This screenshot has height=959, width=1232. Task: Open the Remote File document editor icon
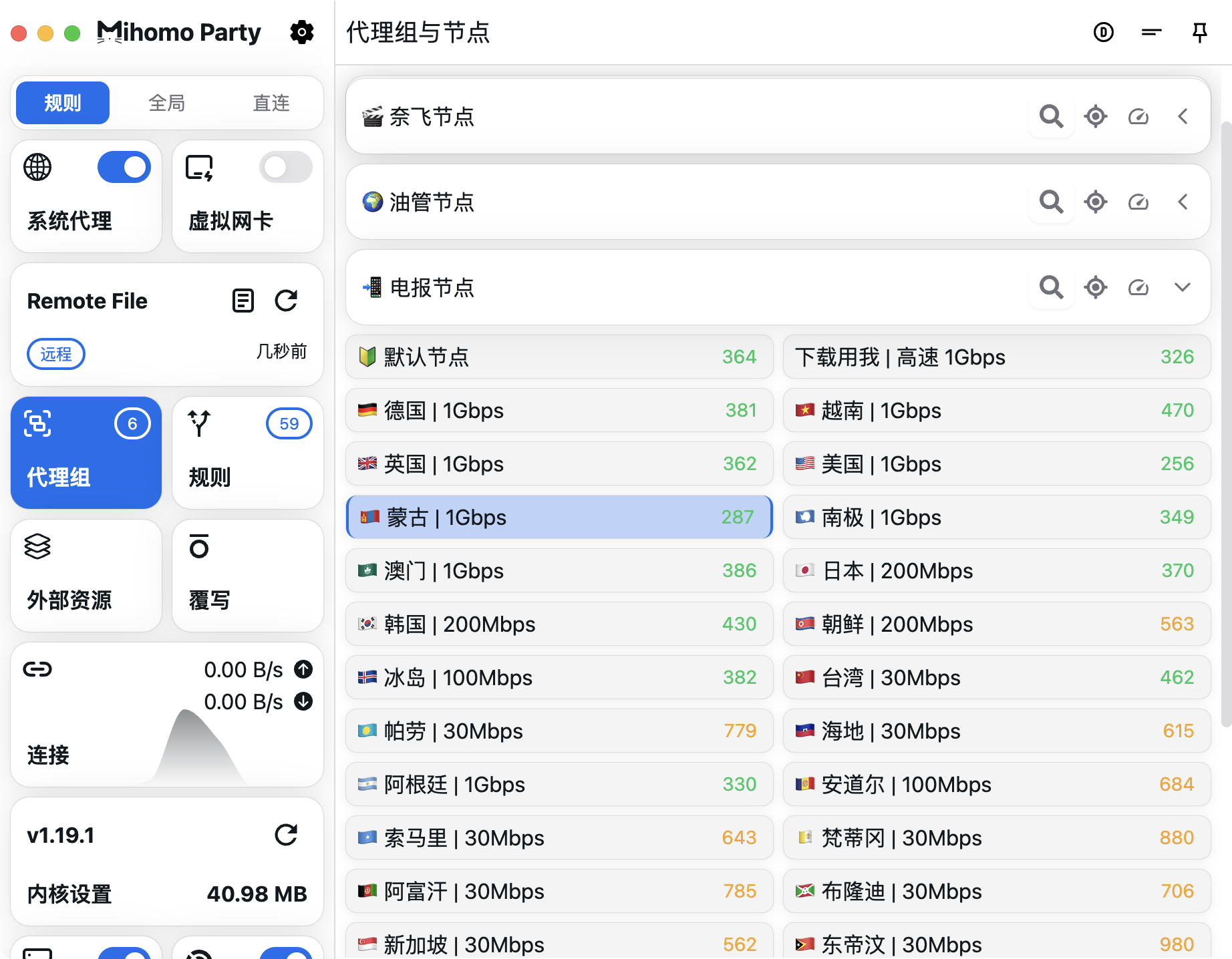[243, 301]
